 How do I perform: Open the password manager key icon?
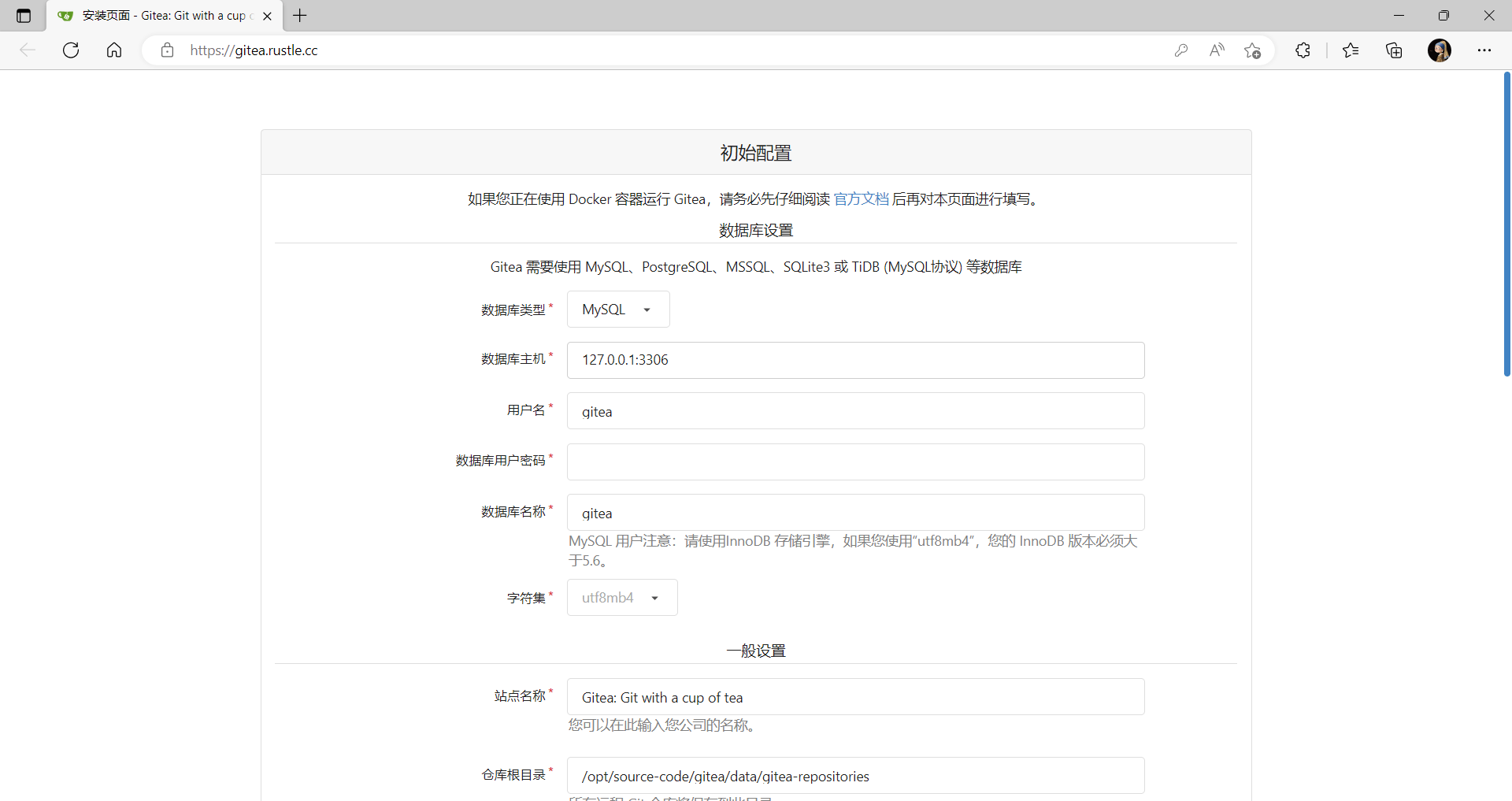(1180, 50)
